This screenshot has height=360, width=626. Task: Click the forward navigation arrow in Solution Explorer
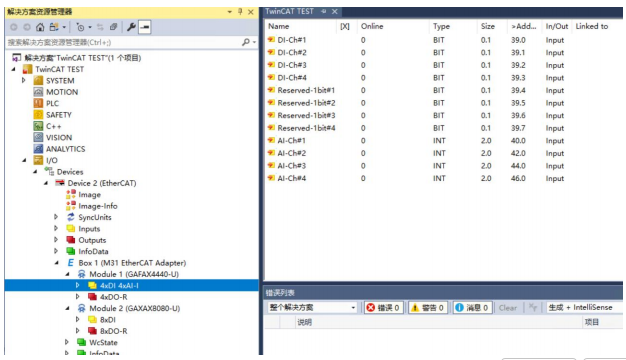click(x=27, y=27)
